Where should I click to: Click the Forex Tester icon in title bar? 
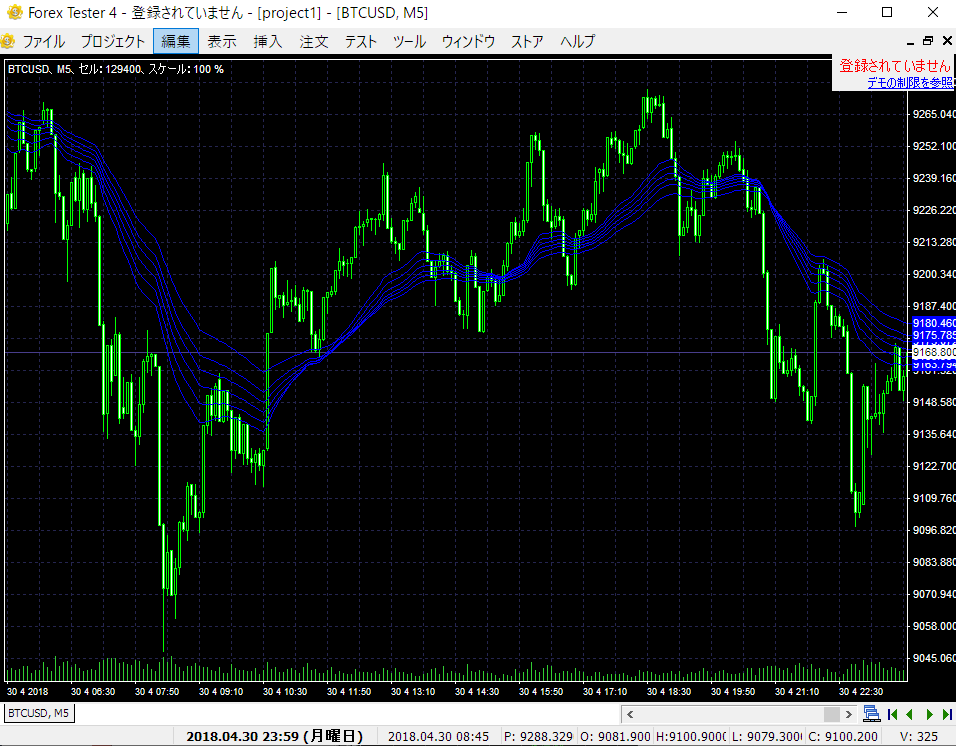pyautogui.click(x=14, y=12)
